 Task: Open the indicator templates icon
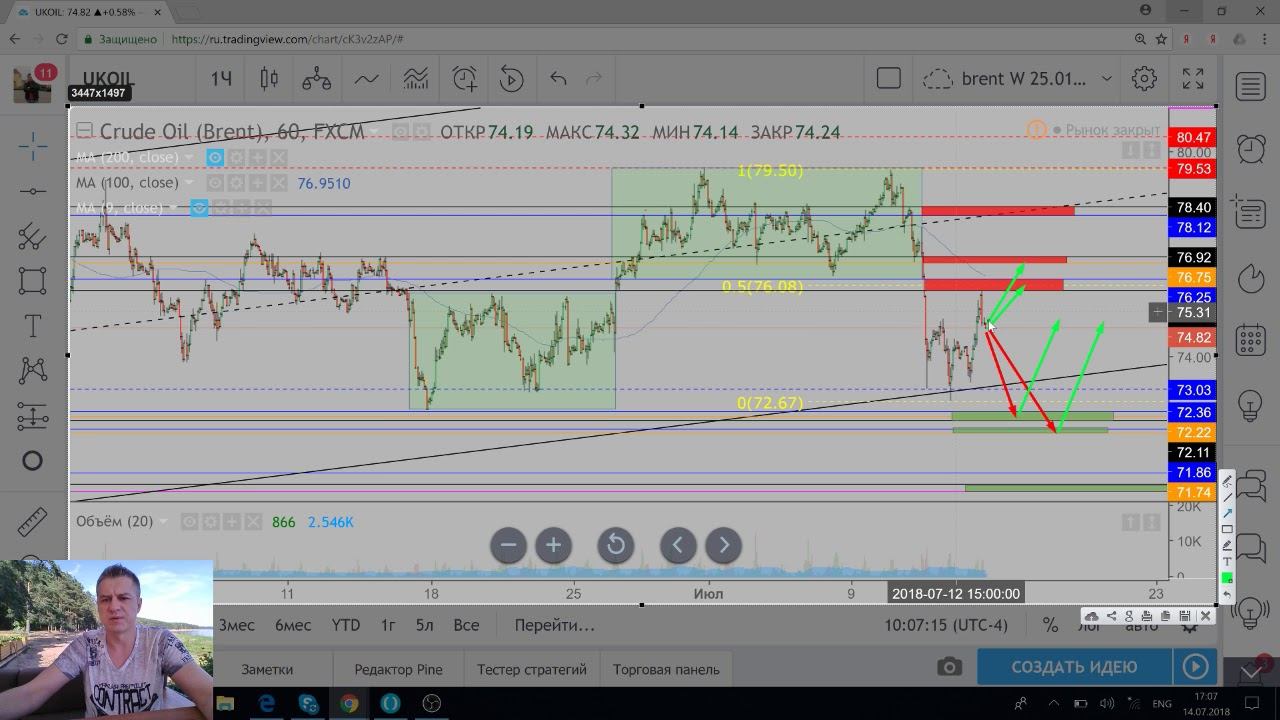tap(415, 79)
